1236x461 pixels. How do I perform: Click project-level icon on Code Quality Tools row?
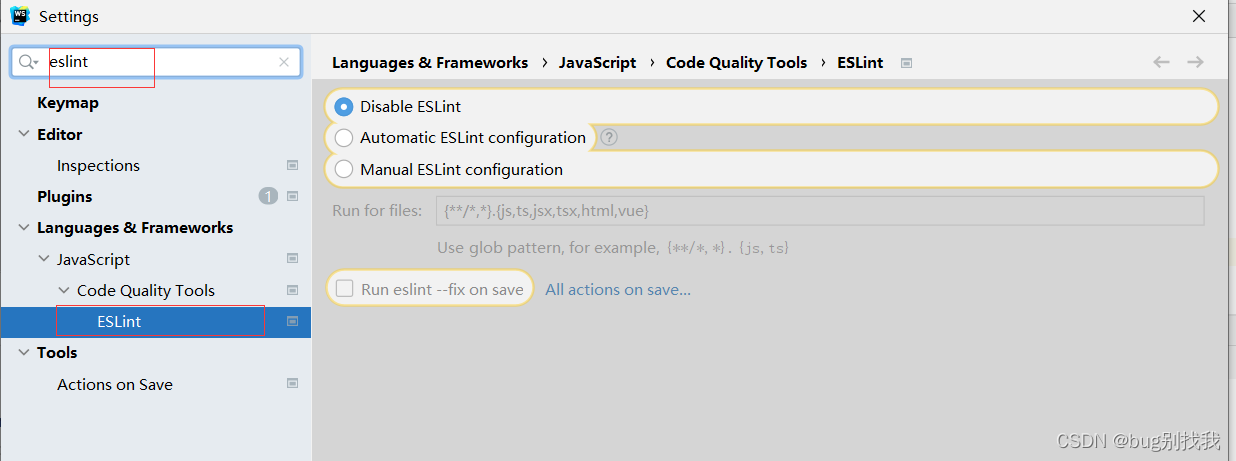[x=293, y=290]
